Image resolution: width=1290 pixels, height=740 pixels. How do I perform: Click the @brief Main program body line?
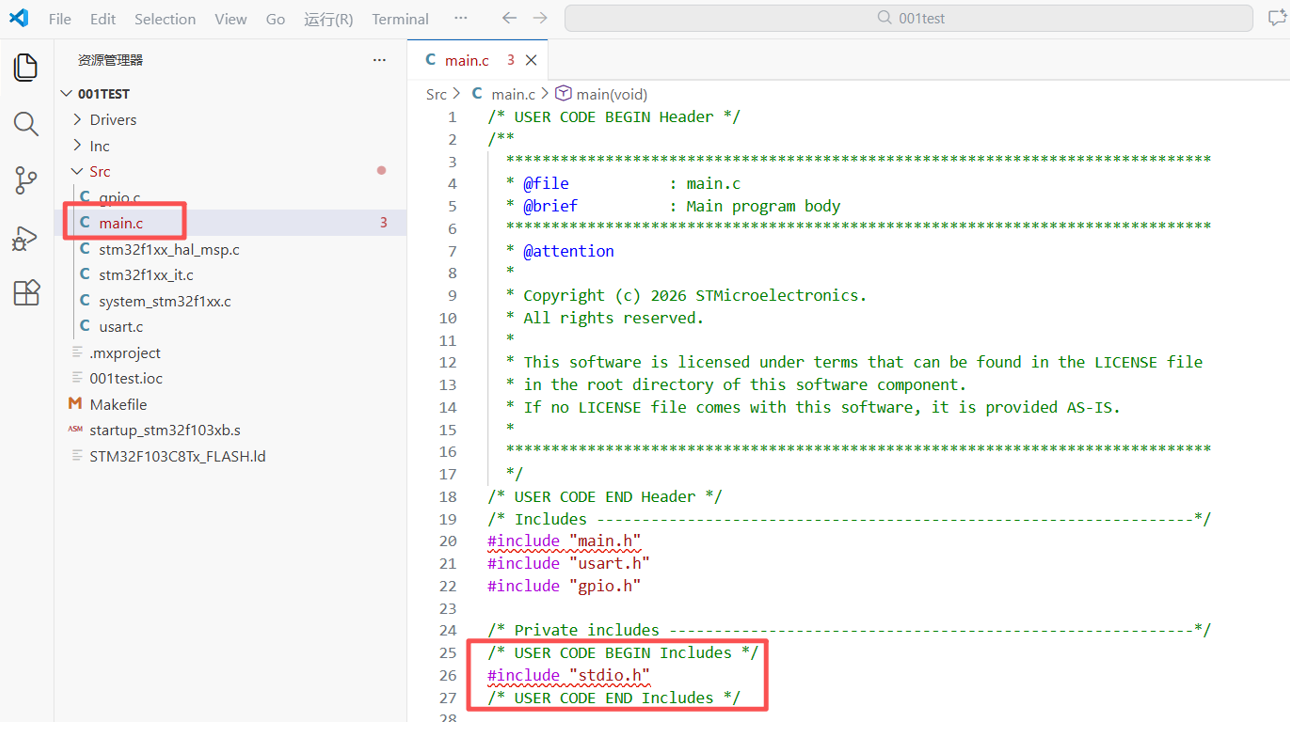673,206
